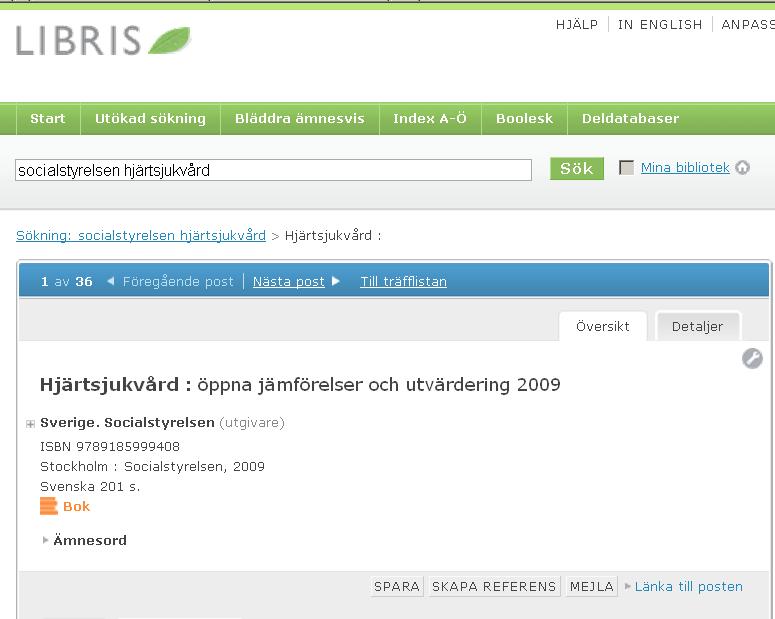
Task: Select ISBN 9789185999408 text
Action: point(110,446)
